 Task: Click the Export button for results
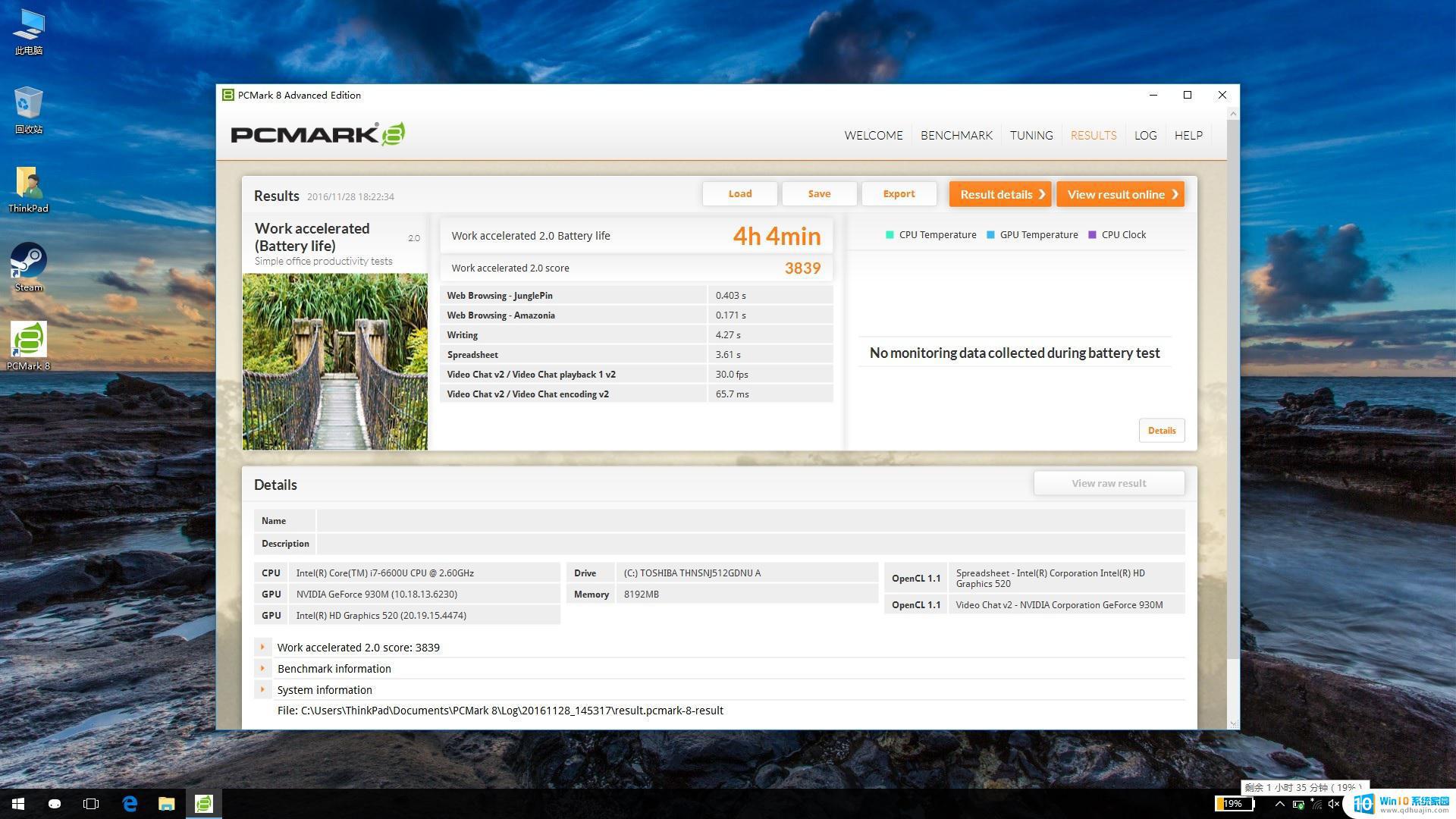(x=898, y=193)
